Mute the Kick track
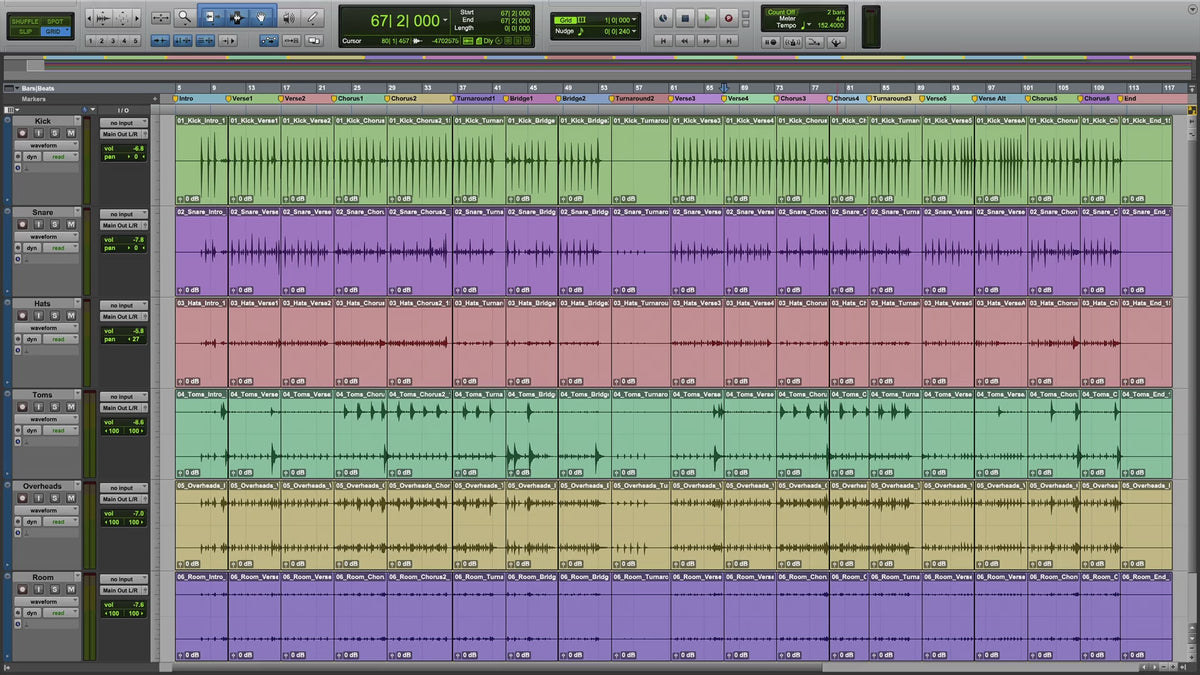Viewport: 1200px width, 675px height. point(71,133)
